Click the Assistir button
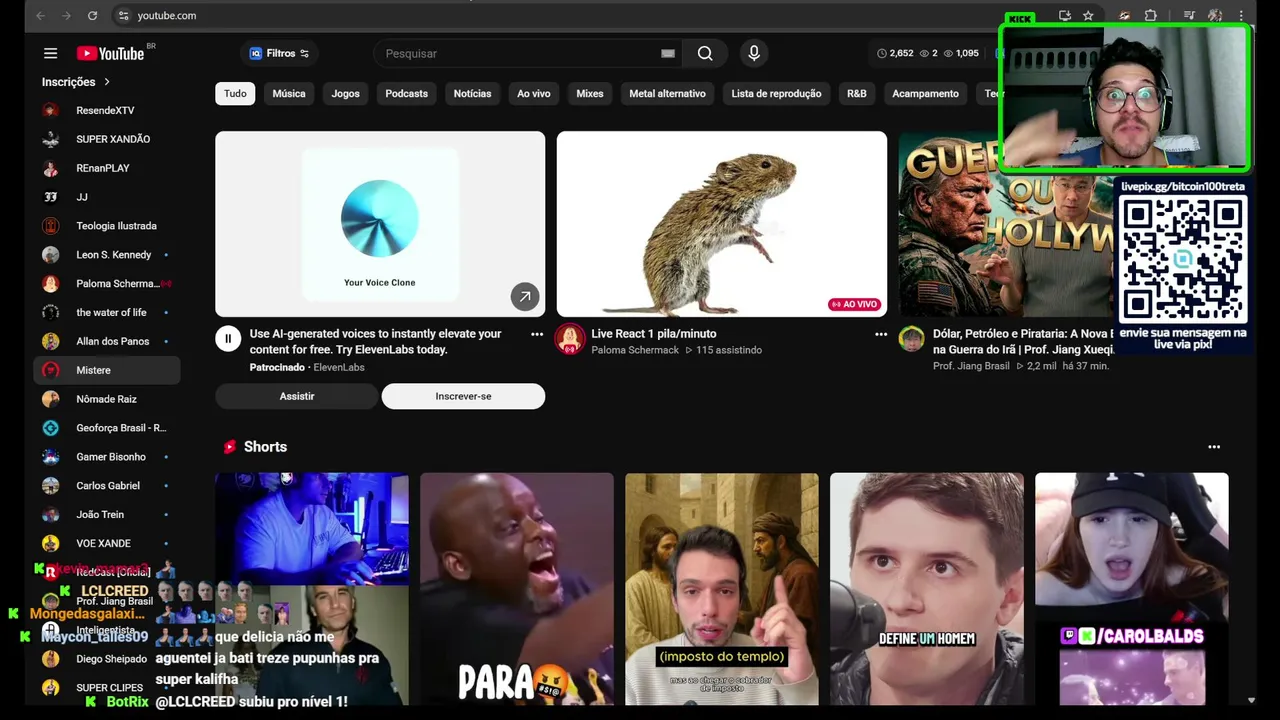 pos(297,396)
